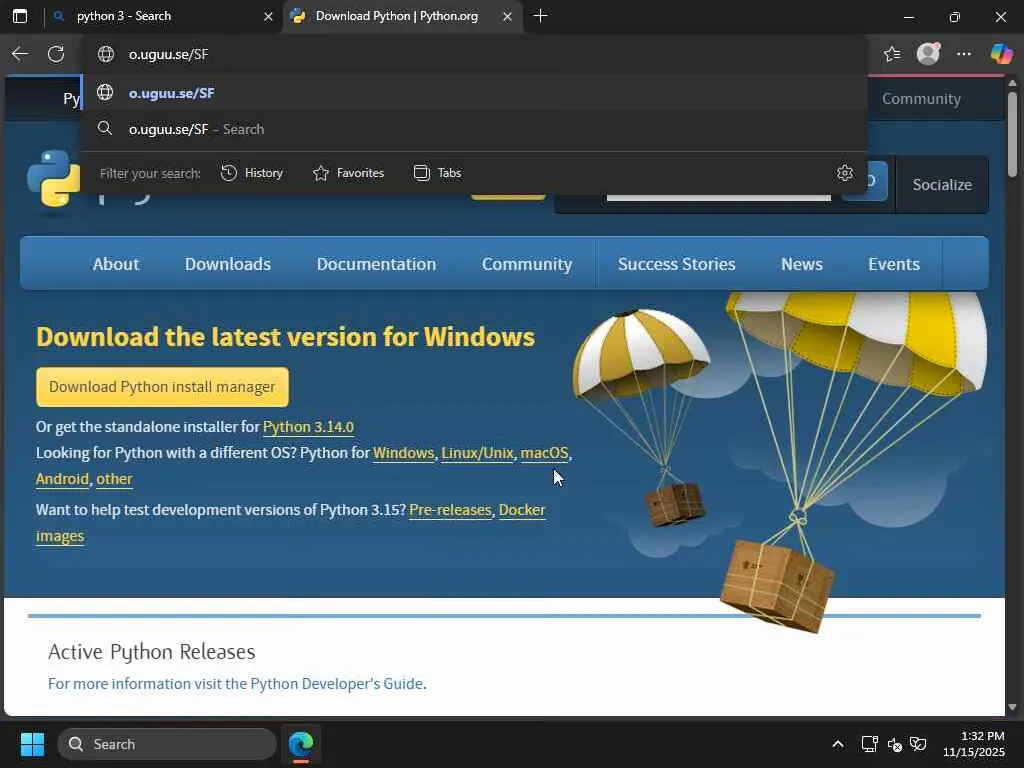Click the scrollbar up arrow
The image size is (1024, 768).
(x=1012, y=83)
